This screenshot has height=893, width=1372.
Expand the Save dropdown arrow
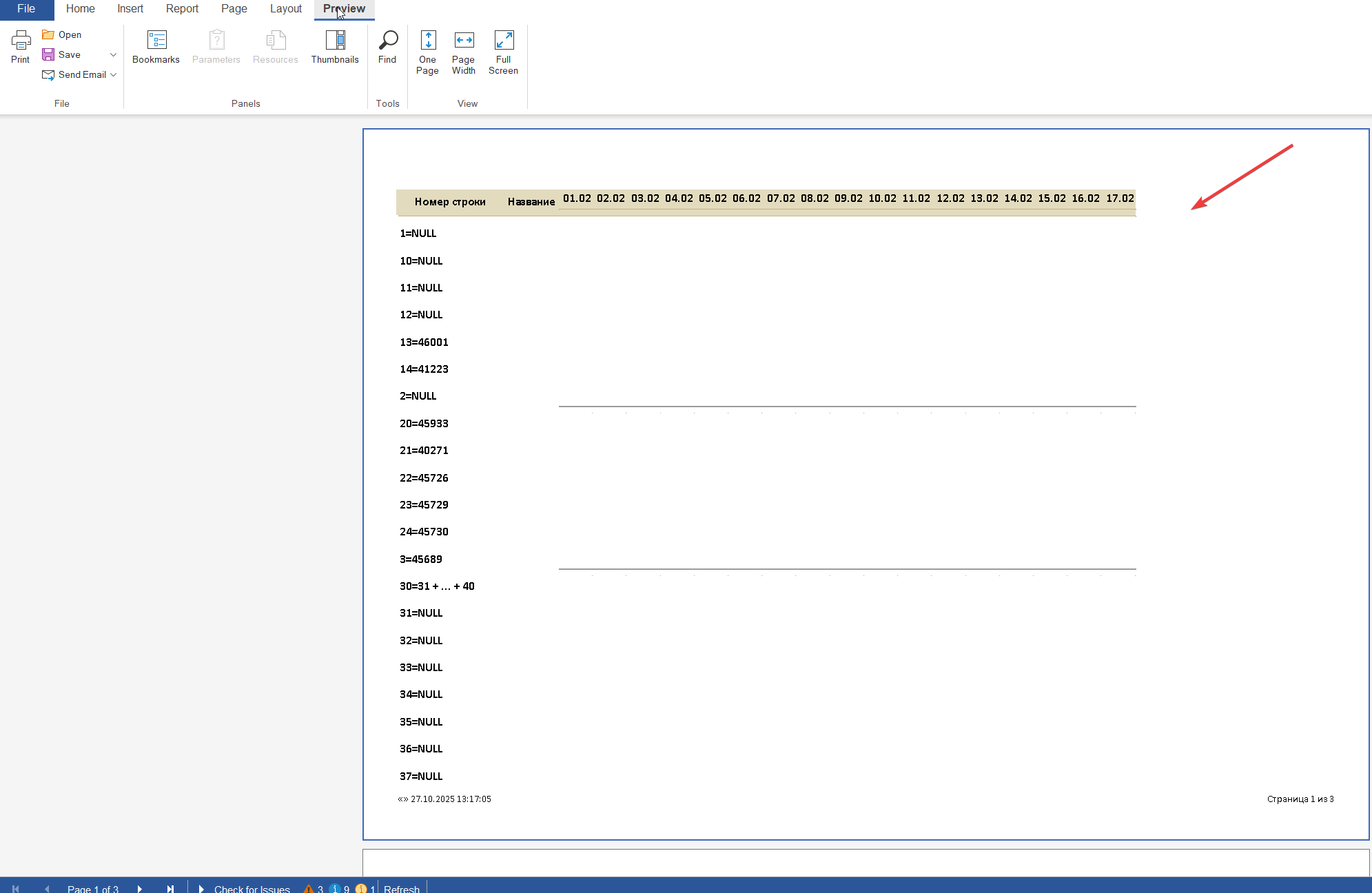[x=114, y=54]
